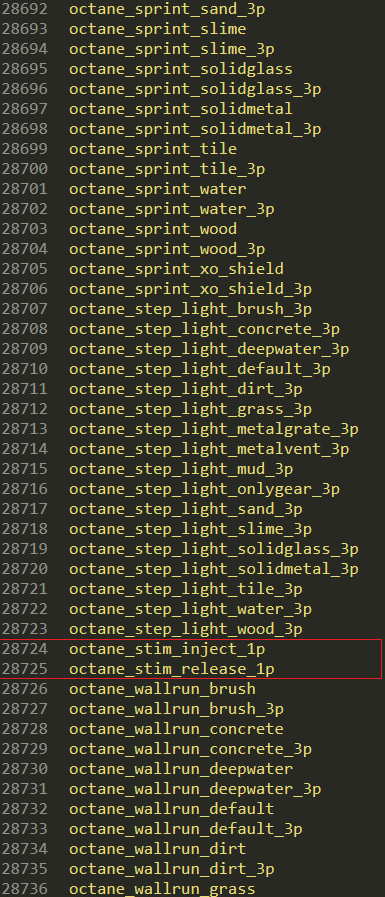The image size is (385, 897).
Task: Click the octane_sprint_slime entry
Action: coord(157,29)
